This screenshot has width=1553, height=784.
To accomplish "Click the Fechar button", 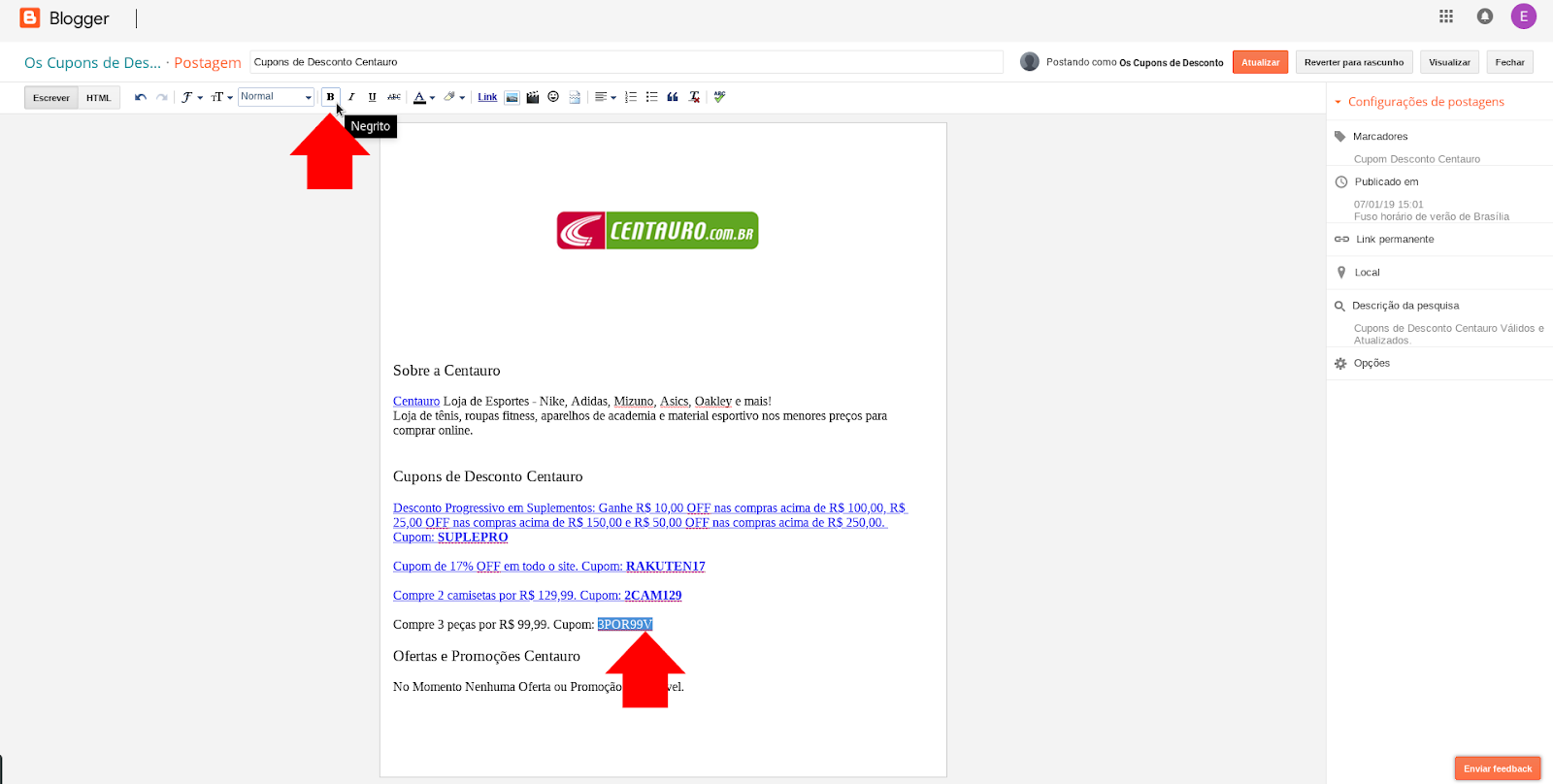I will pyautogui.click(x=1509, y=62).
